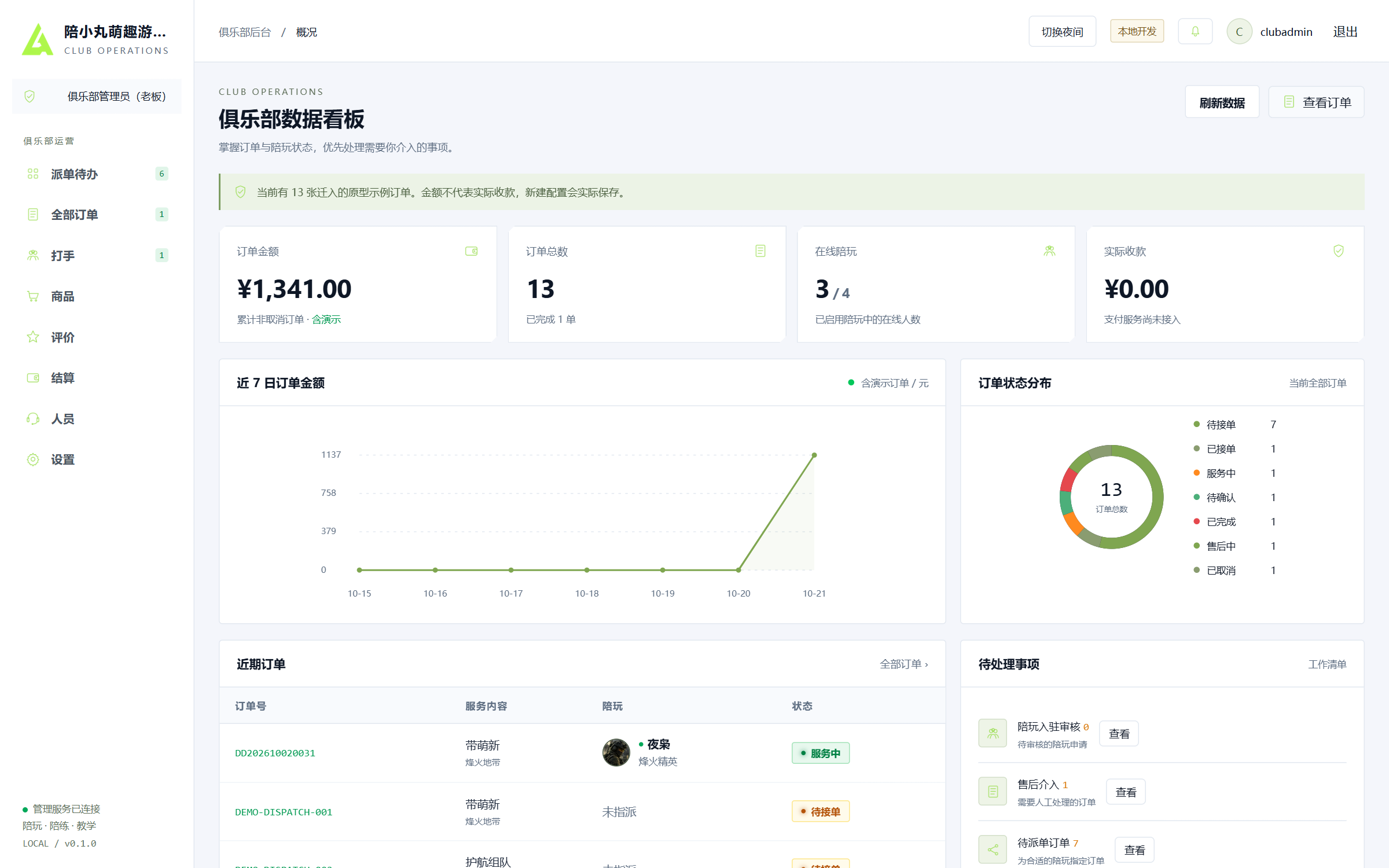Expand 全部订单 link with chevron
The width and height of the screenshot is (1389, 868).
tap(904, 664)
